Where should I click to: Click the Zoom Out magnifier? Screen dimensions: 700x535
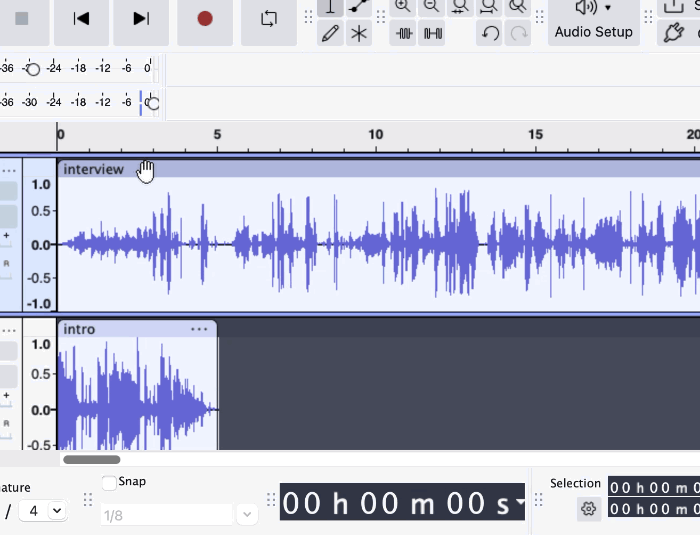431,7
